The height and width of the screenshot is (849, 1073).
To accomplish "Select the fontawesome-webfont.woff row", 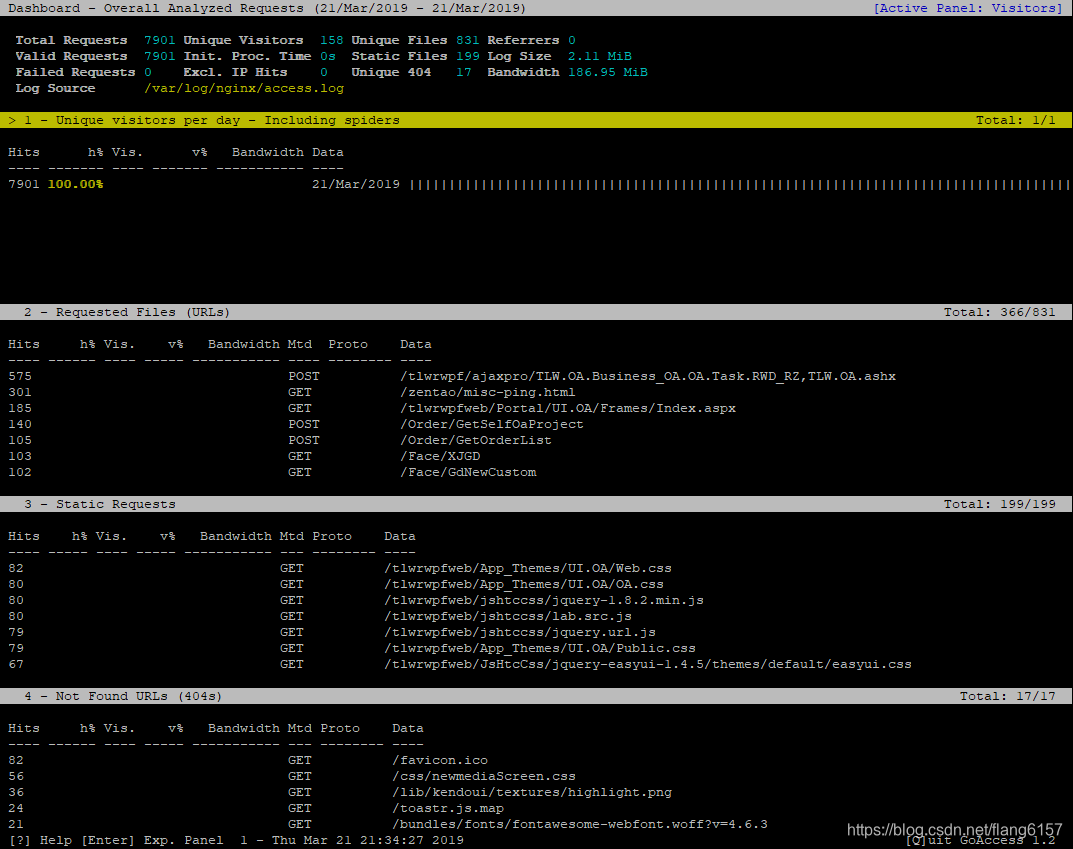I will coord(387,824).
